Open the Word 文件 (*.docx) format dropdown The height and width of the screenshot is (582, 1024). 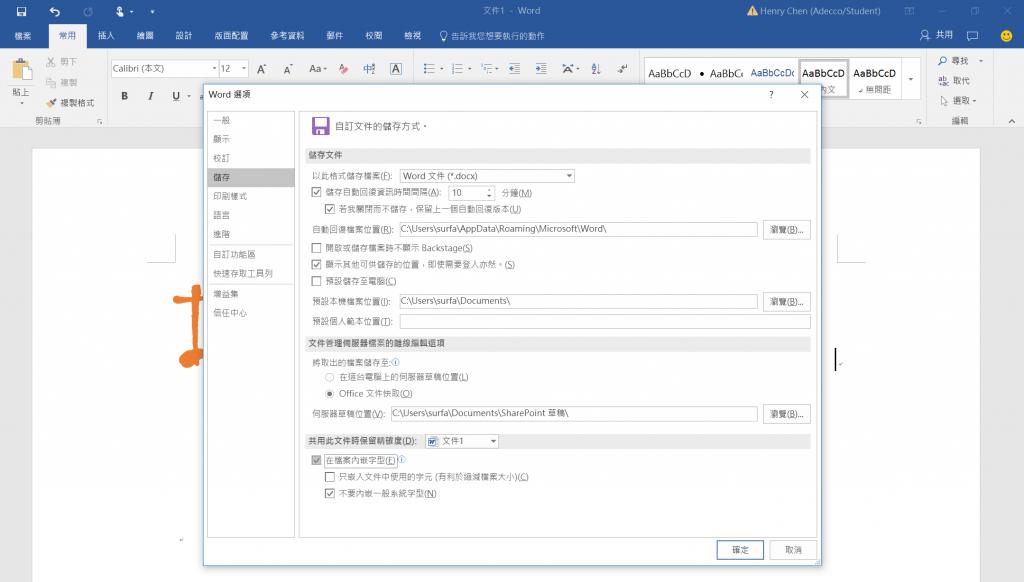click(x=570, y=175)
